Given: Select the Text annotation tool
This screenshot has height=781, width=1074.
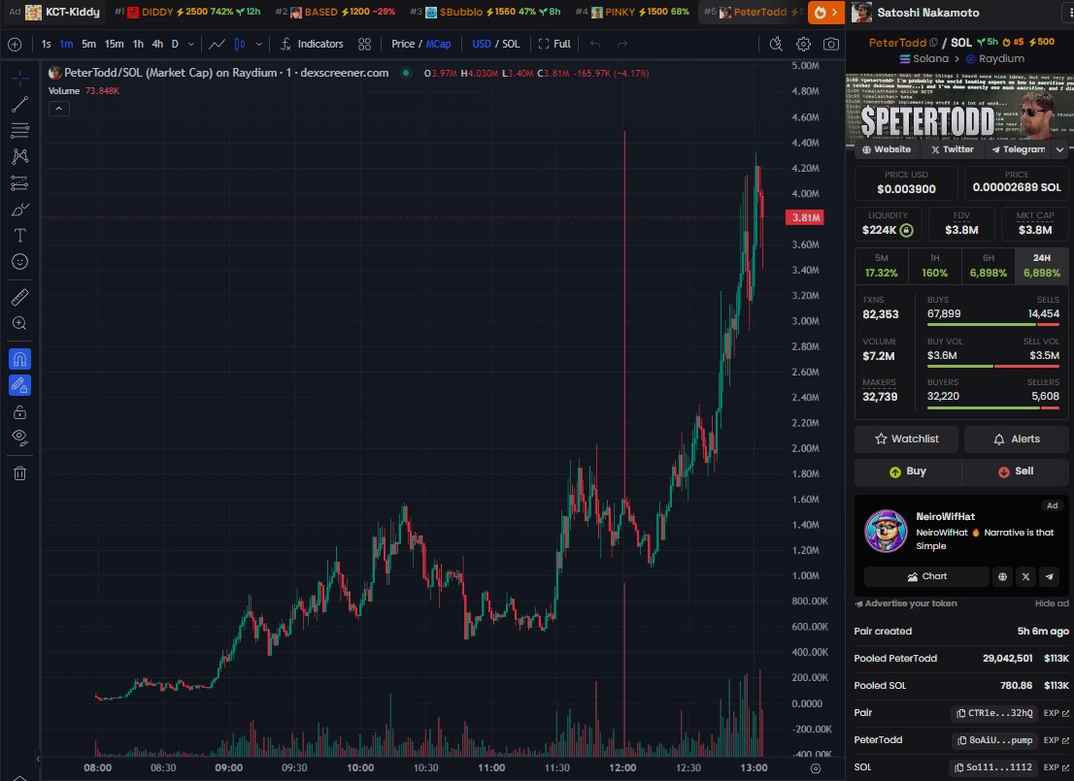Looking at the screenshot, I should pos(20,236).
